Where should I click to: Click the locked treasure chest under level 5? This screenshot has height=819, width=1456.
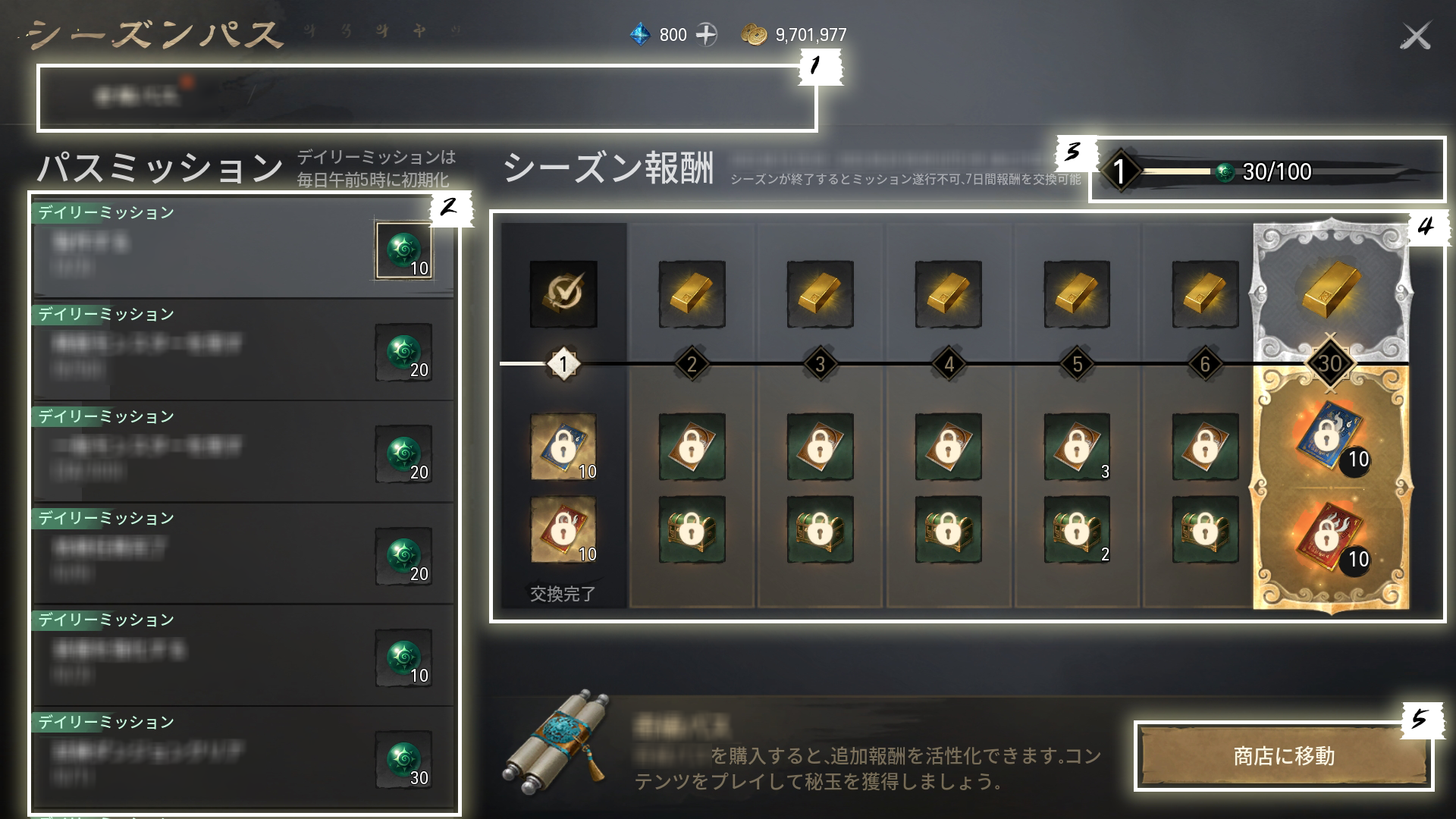[1077, 529]
